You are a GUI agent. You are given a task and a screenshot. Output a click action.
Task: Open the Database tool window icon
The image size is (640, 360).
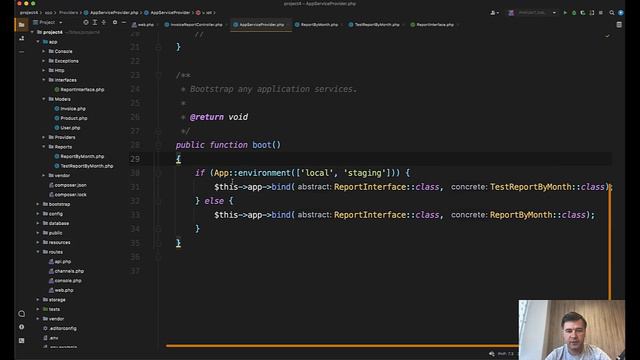(x=619, y=25)
